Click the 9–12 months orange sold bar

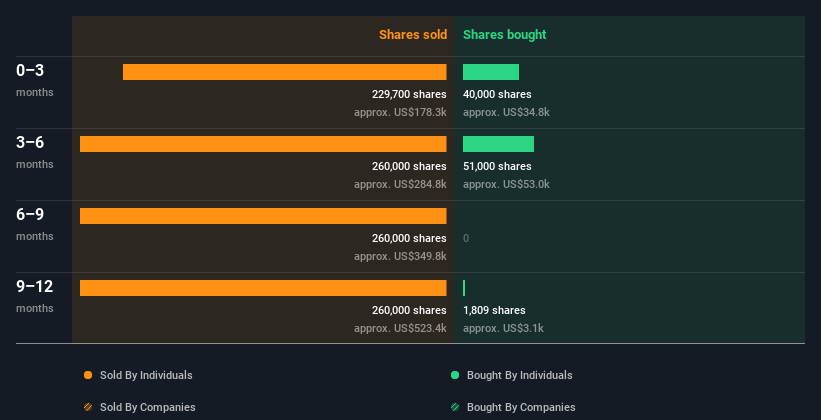[263, 288]
